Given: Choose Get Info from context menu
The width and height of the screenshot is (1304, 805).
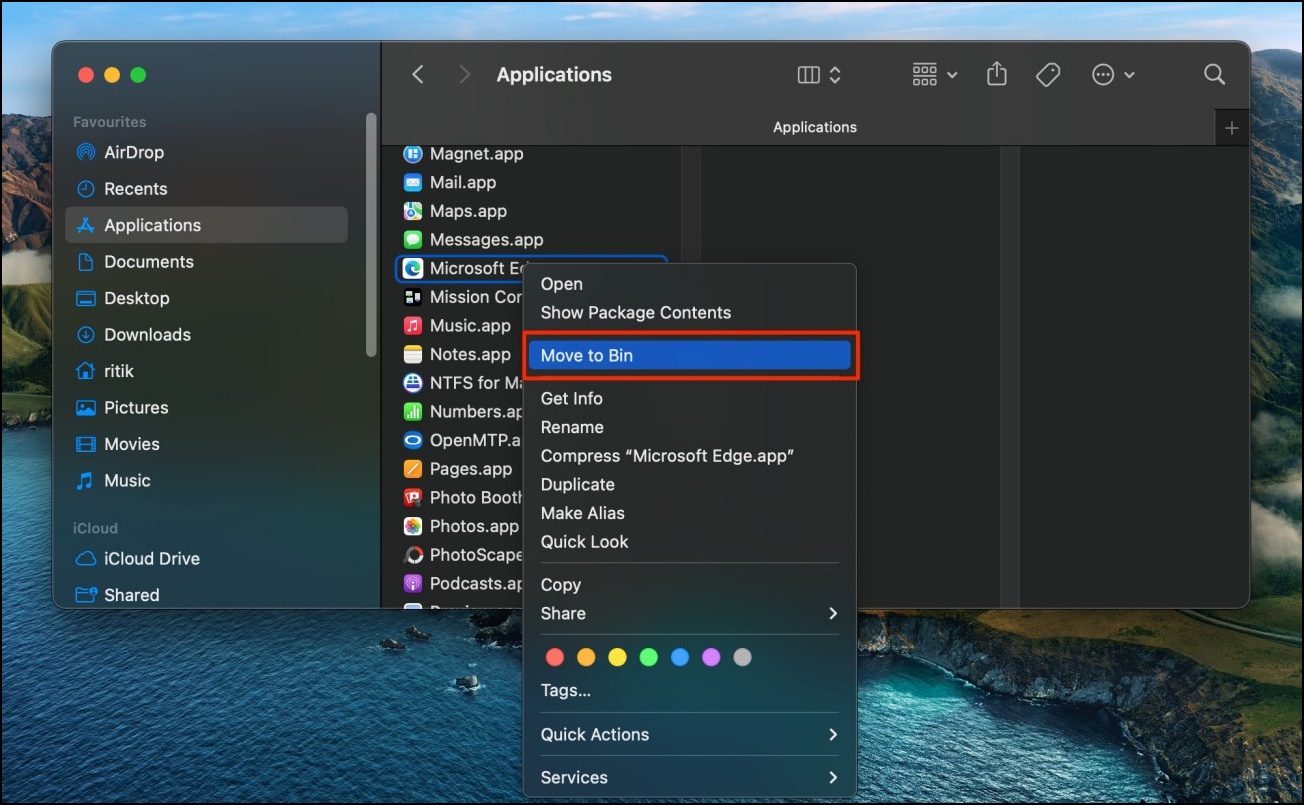Looking at the screenshot, I should [x=690, y=398].
